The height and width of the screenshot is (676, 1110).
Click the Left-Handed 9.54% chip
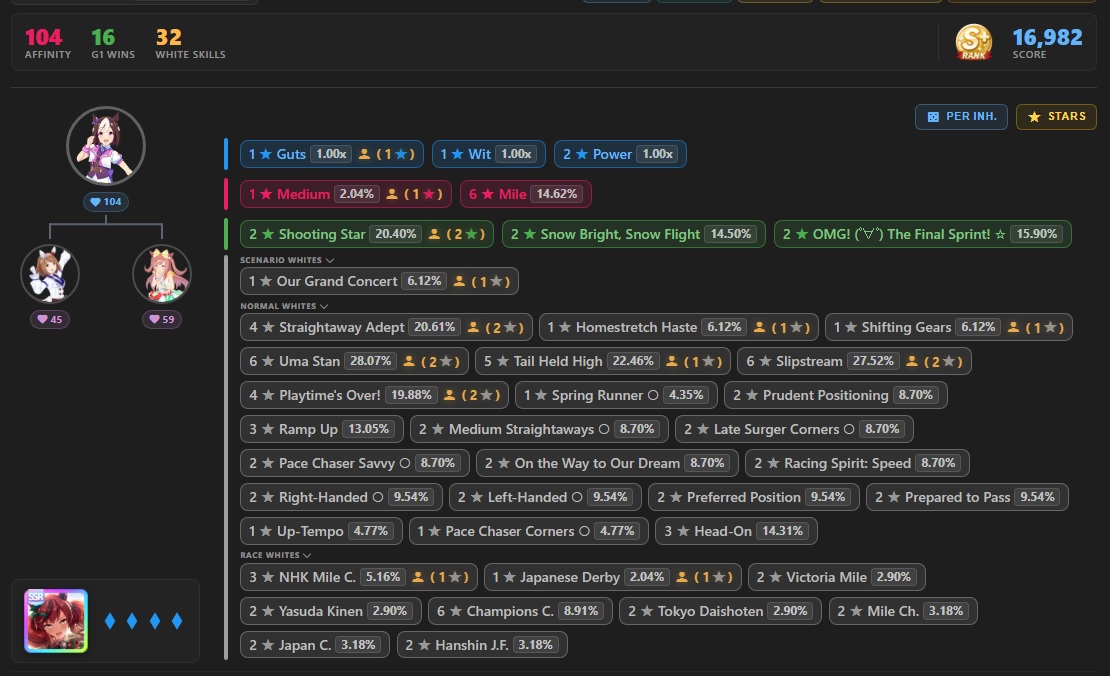click(x=545, y=497)
